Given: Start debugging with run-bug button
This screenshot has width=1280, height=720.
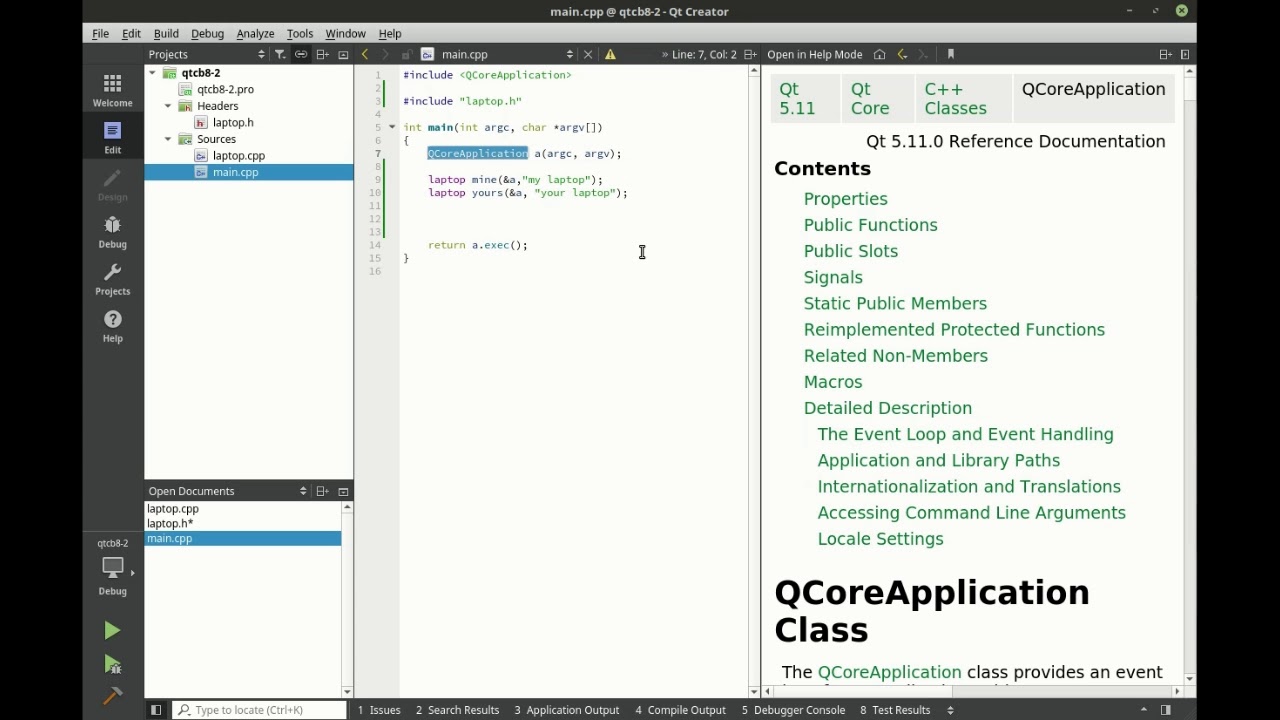Looking at the screenshot, I should coord(112,664).
